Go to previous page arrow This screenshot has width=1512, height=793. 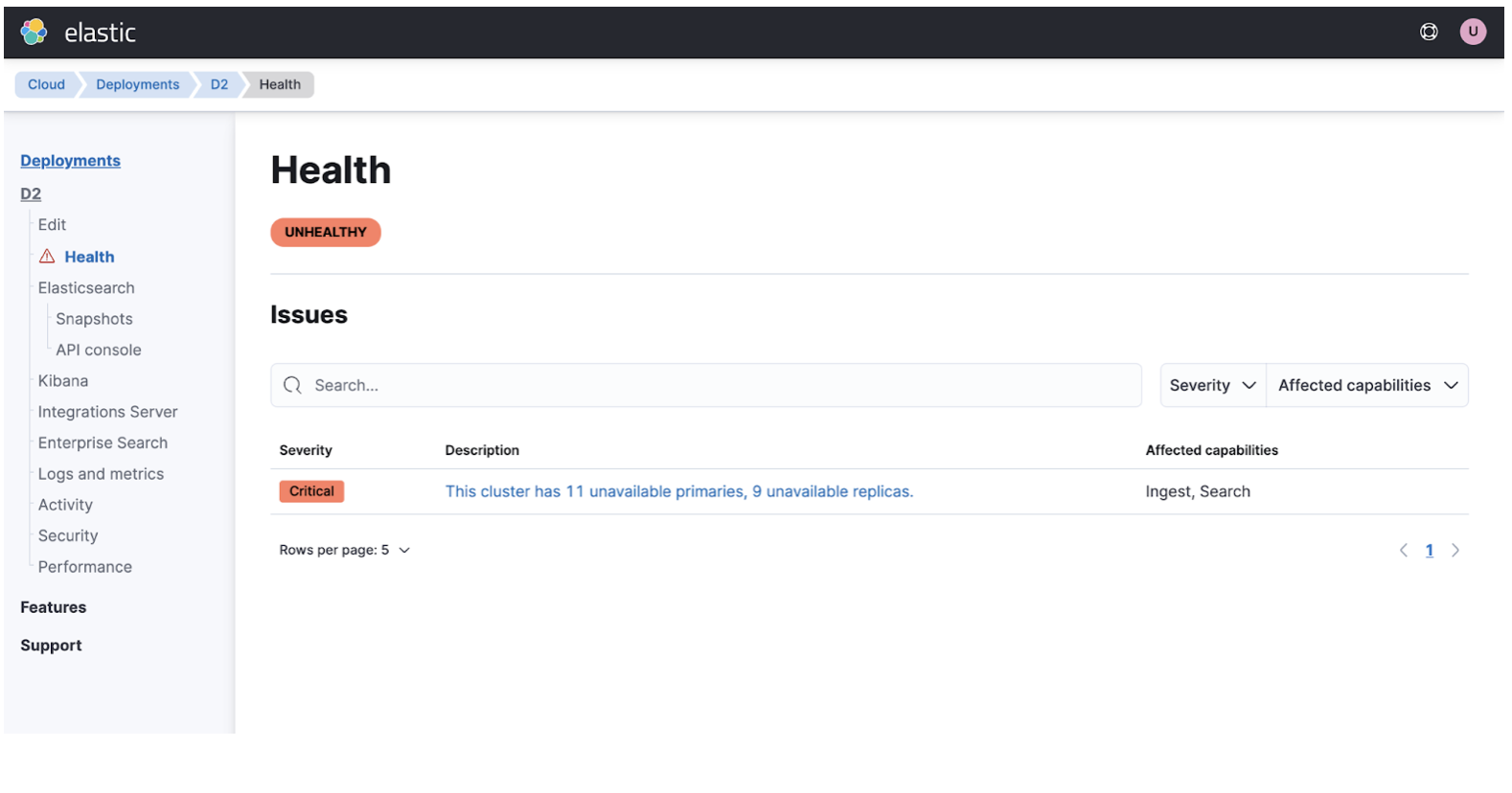coord(1404,551)
